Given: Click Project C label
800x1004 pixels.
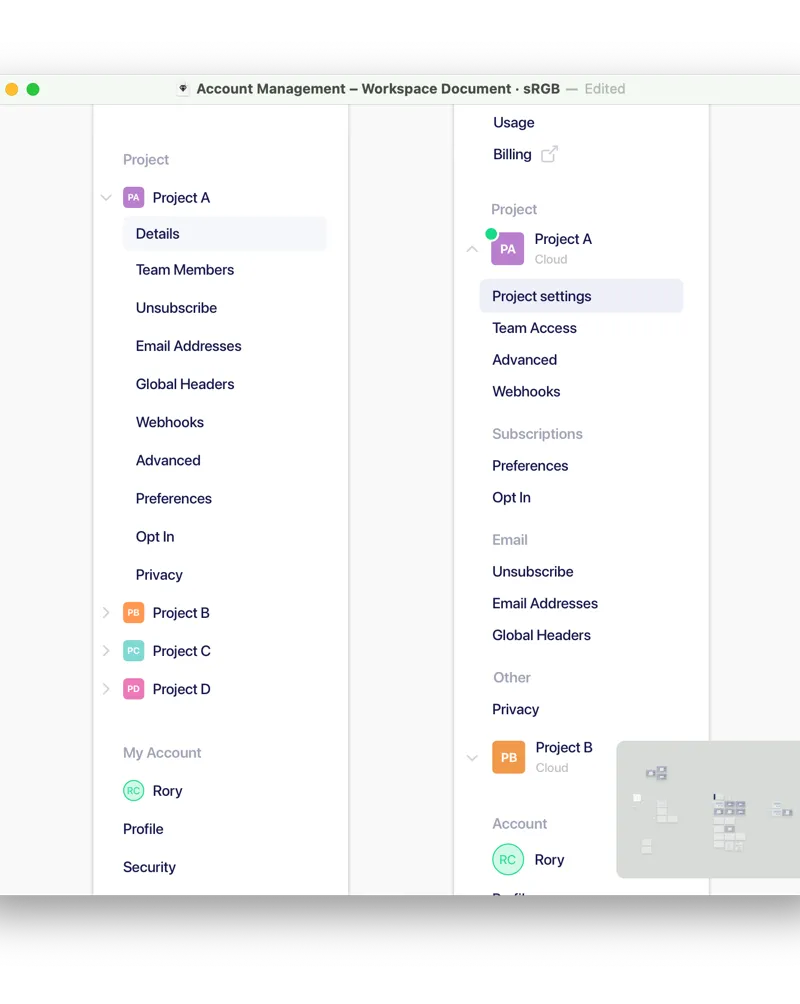Looking at the screenshot, I should click(x=181, y=651).
